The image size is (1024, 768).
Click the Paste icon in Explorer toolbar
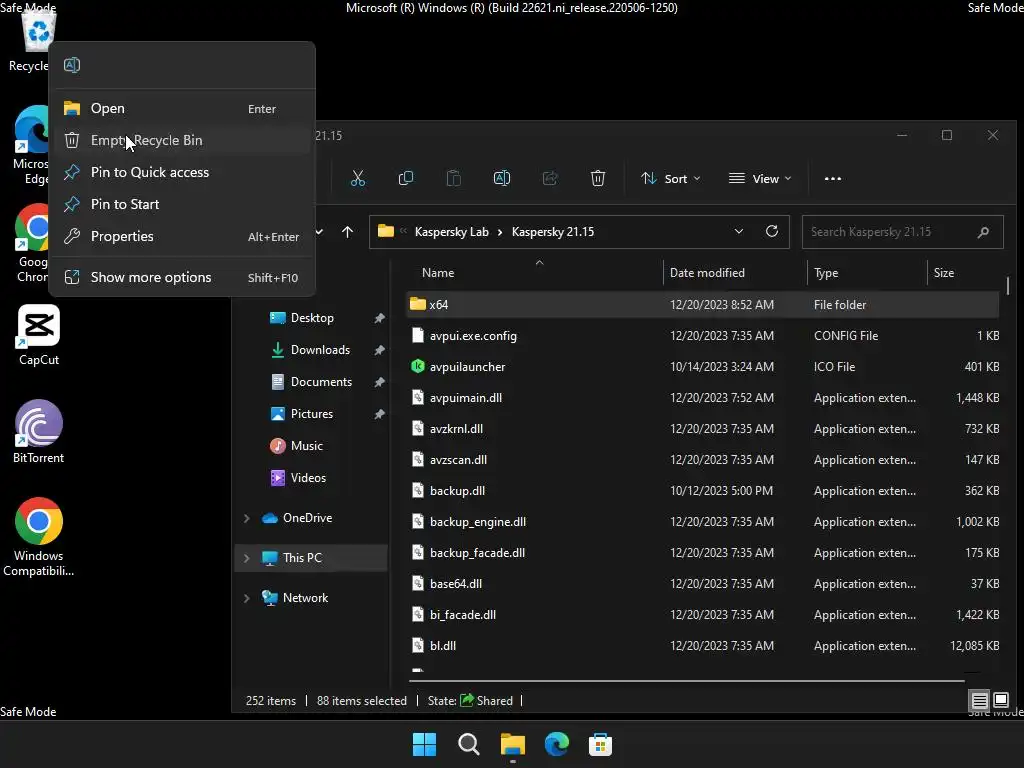453,178
